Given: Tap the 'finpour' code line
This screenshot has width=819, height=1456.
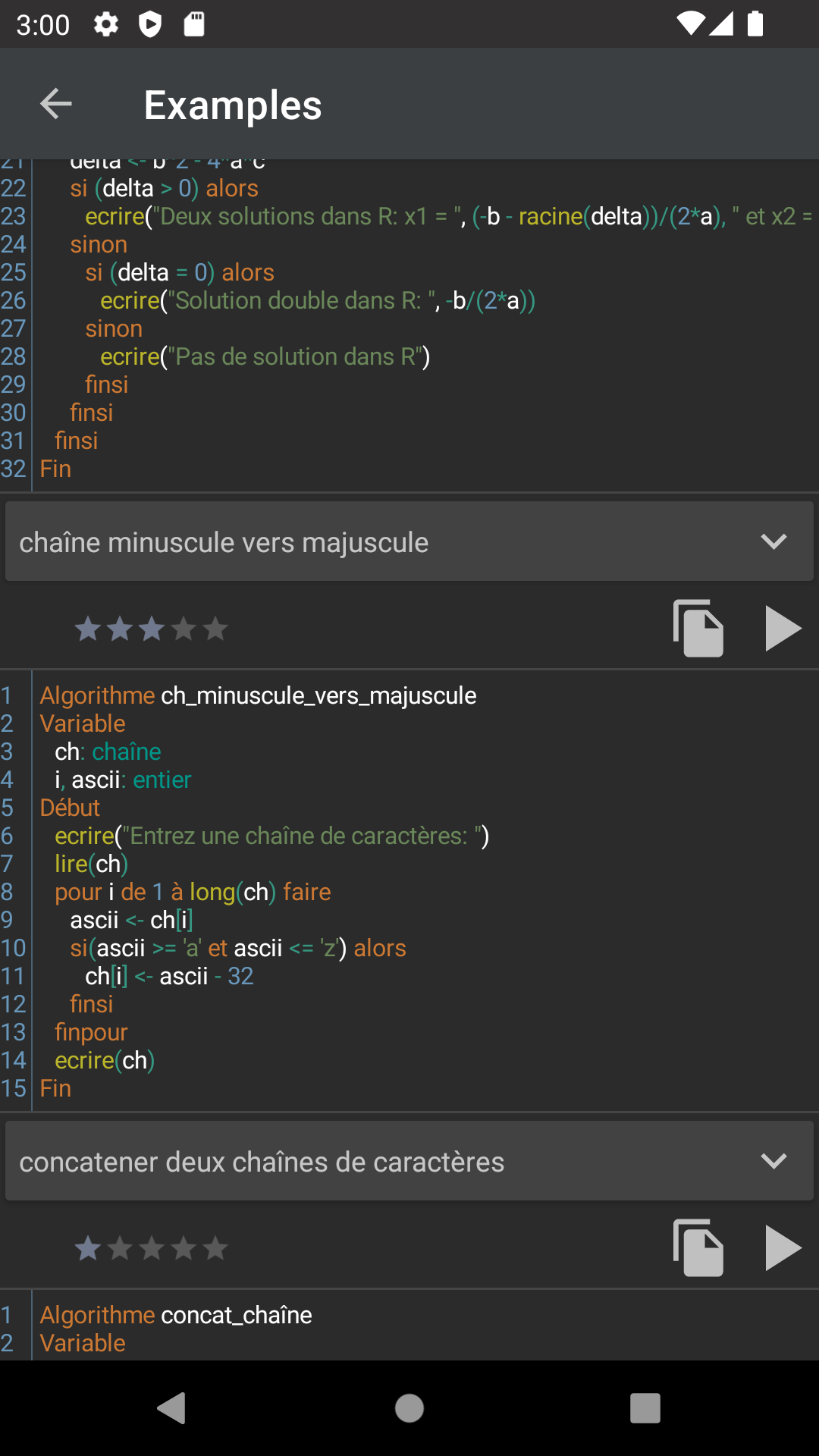Looking at the screenshot, I should click(91, 1032).
